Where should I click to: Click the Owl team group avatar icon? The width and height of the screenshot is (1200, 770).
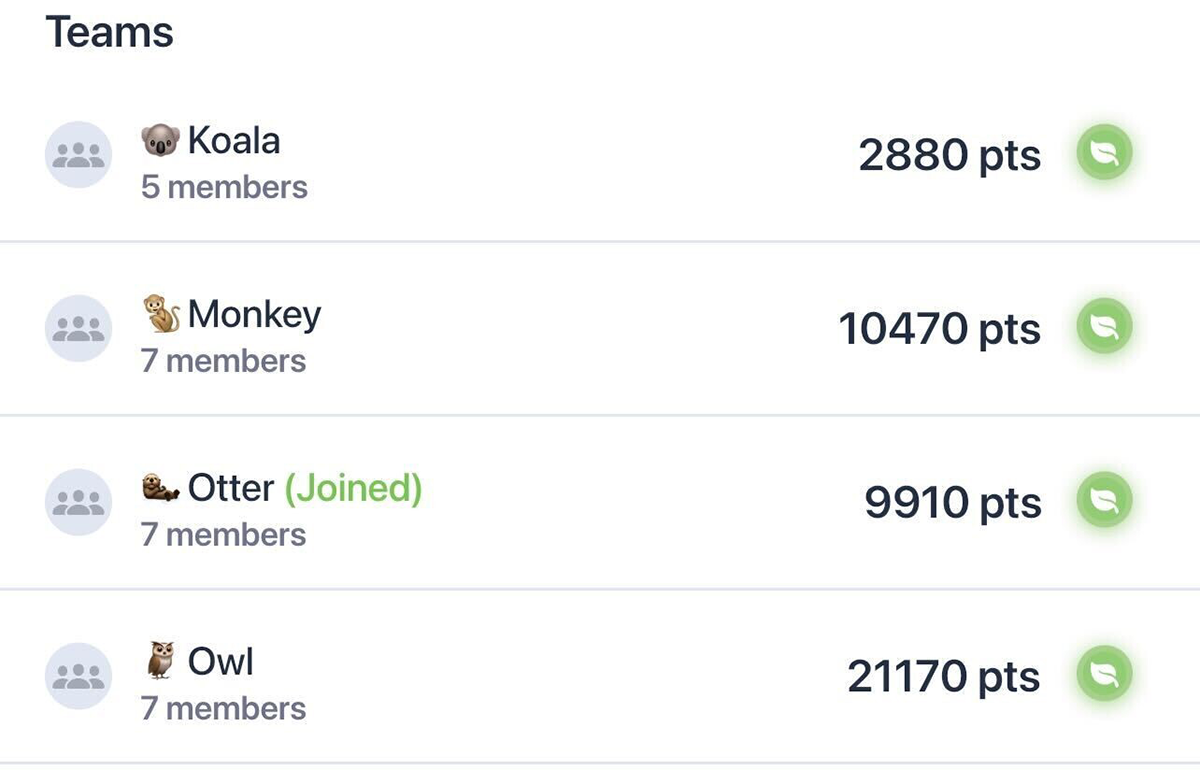tap(78, 676)
